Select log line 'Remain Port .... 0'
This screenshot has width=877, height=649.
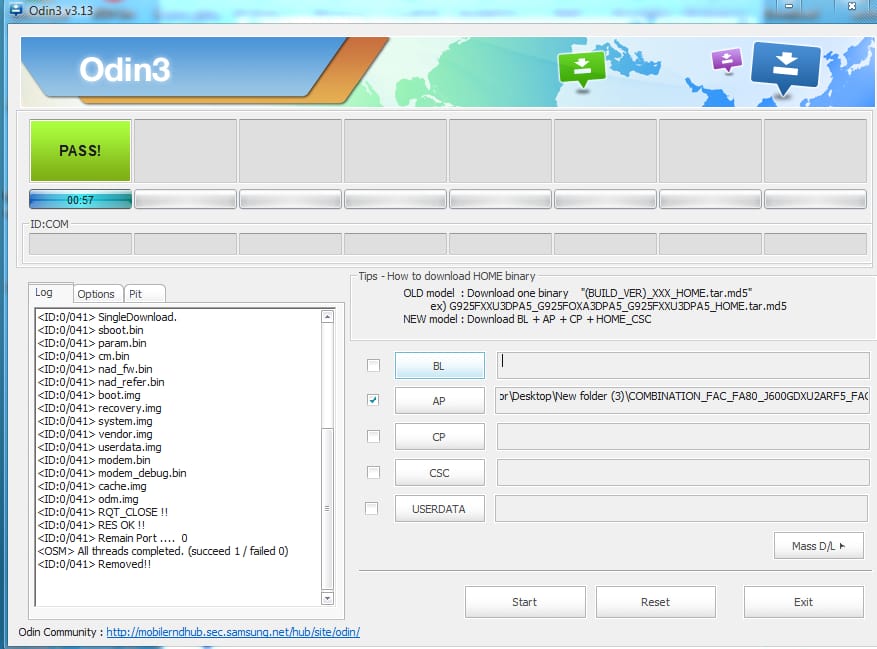point(112,538)
